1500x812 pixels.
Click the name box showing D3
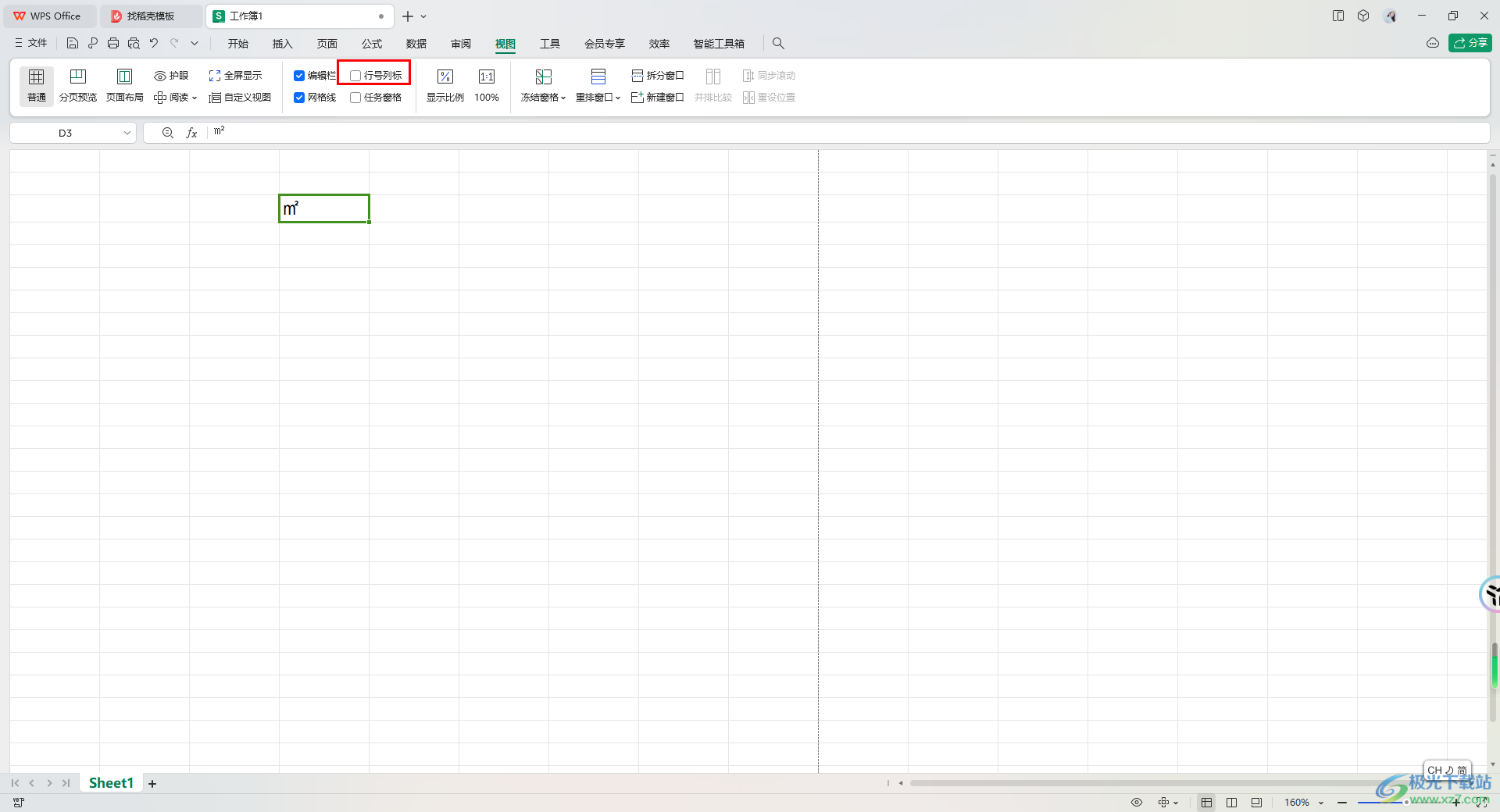66,134
